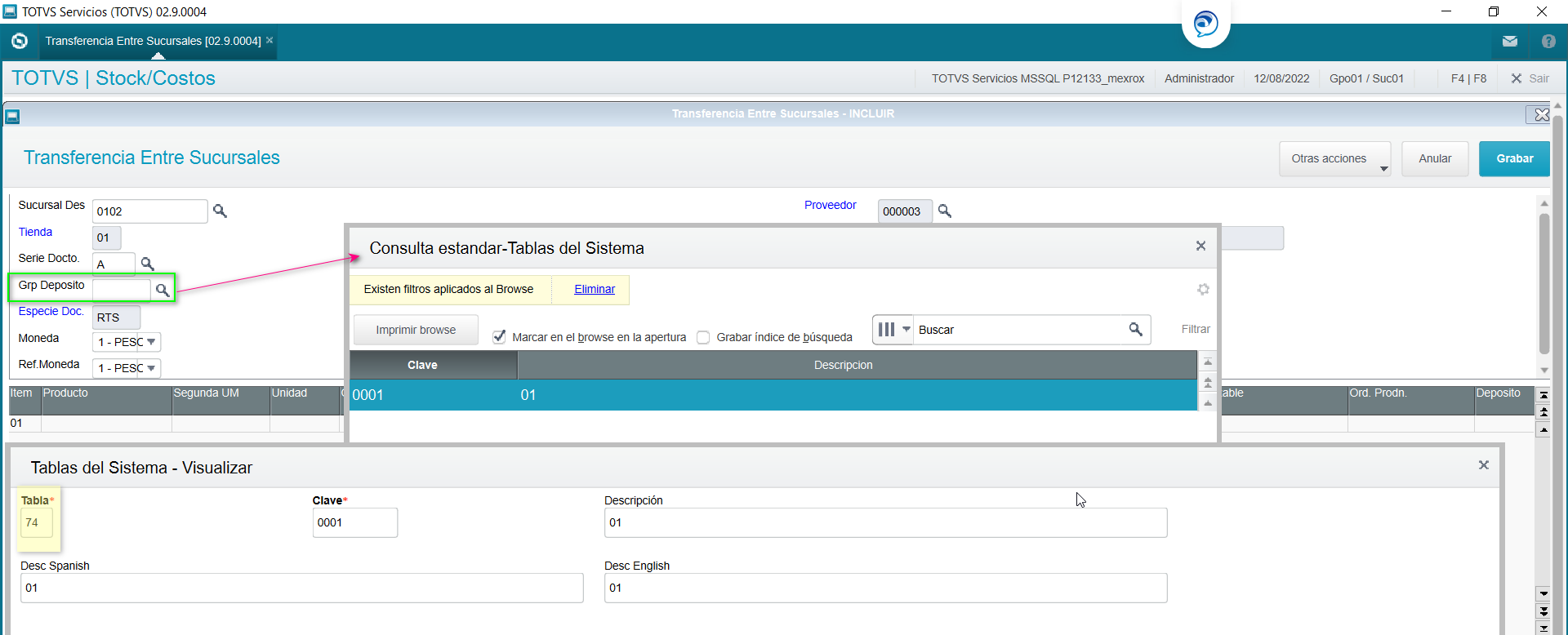Close the Transferencia Entre Sucursales tab
Image resolution: width=1568 pixels, height=635 pixels.
(269, 40)
